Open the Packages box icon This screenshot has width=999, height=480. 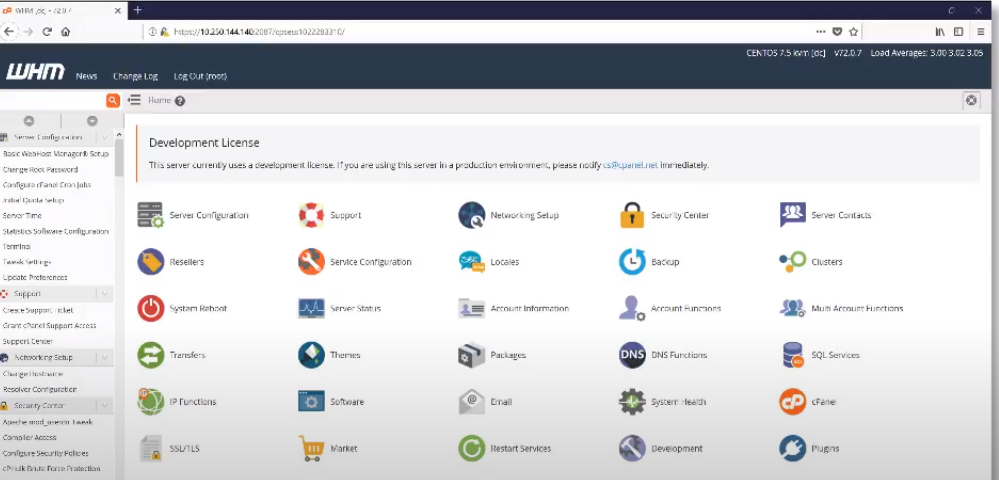point(471,355)
